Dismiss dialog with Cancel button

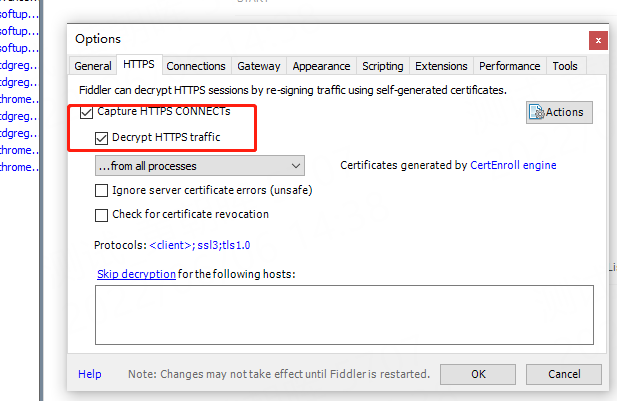tap(564, 374)
